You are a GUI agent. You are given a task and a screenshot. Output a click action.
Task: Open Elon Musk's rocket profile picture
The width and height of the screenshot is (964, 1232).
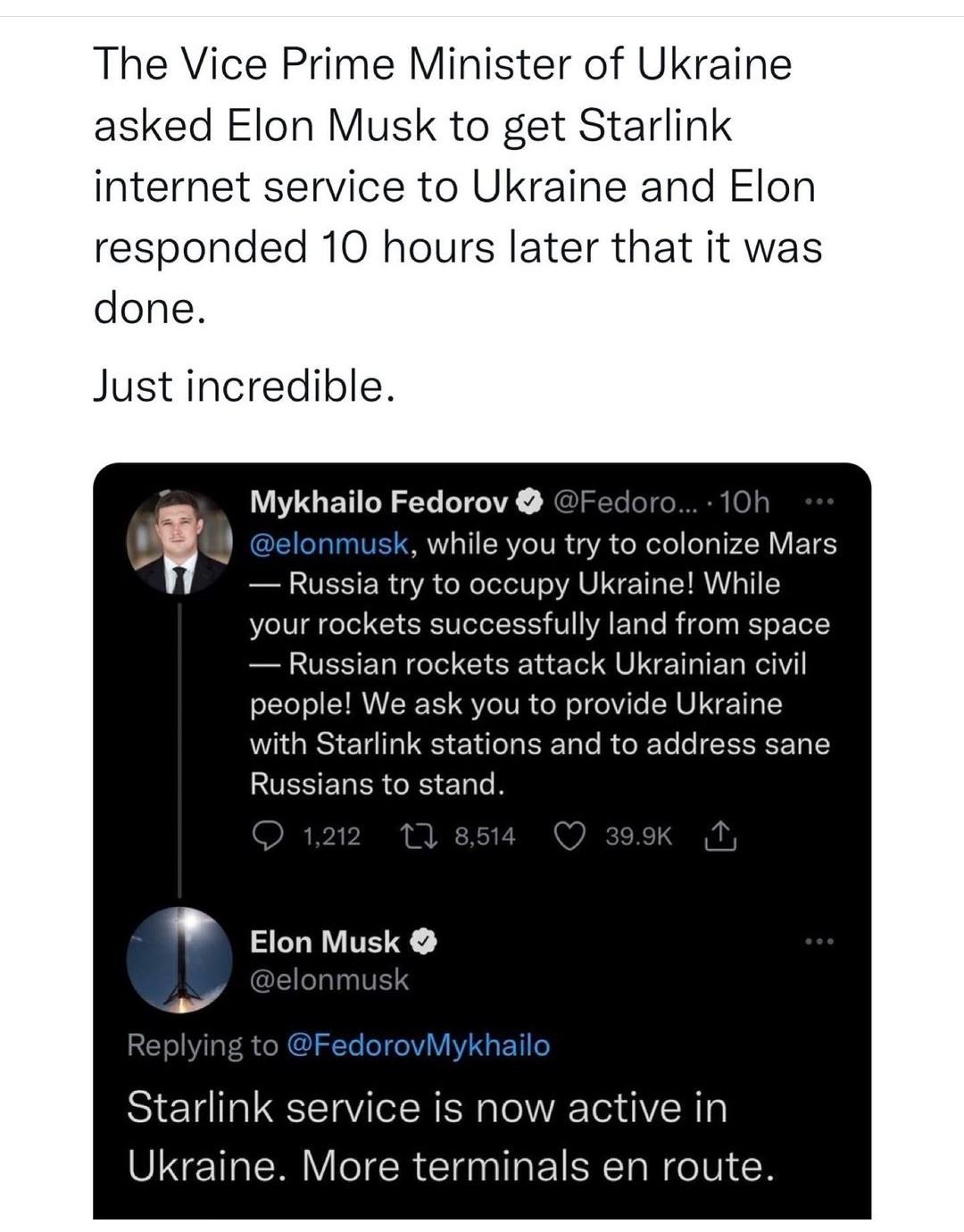pos(179,960)
